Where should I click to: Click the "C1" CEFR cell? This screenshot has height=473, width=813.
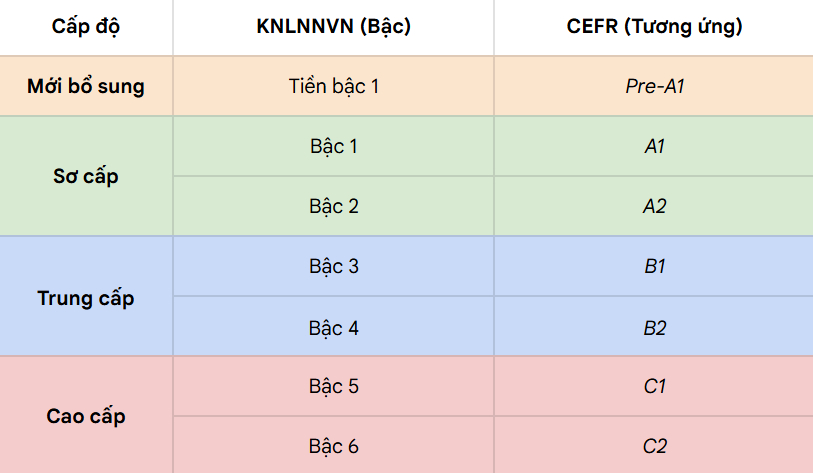(x=654, y=386)
